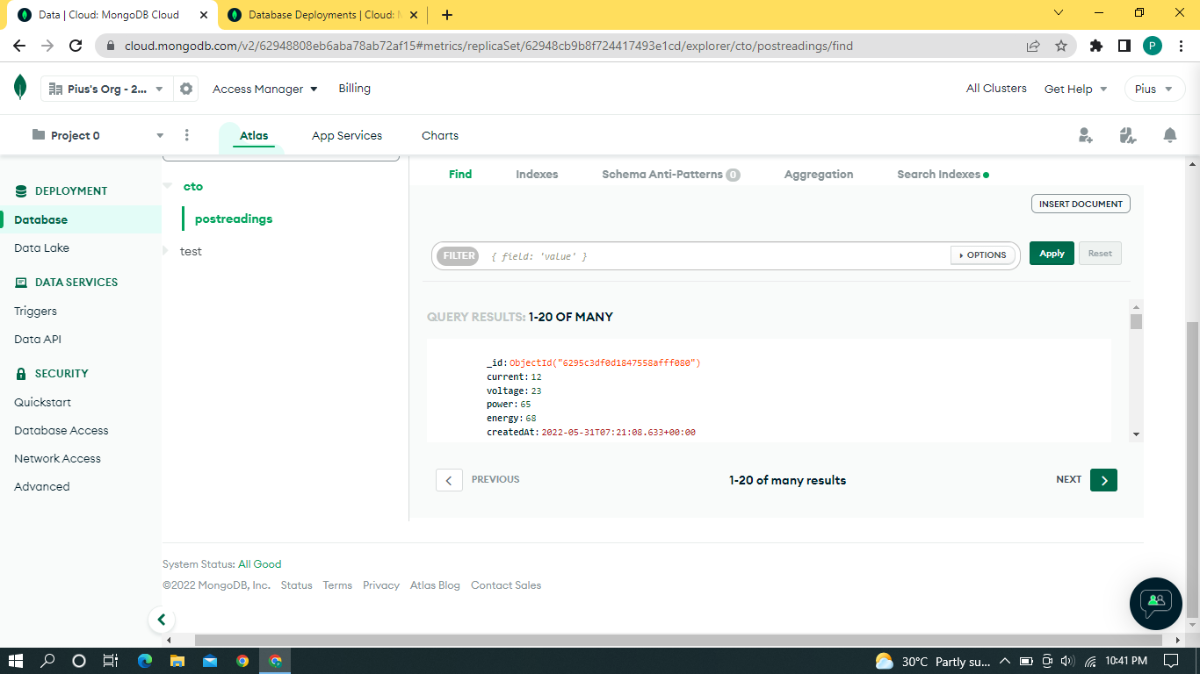
Task: Open the Windows notification center
Action: pyautogui.click(x=1170, y=661)
